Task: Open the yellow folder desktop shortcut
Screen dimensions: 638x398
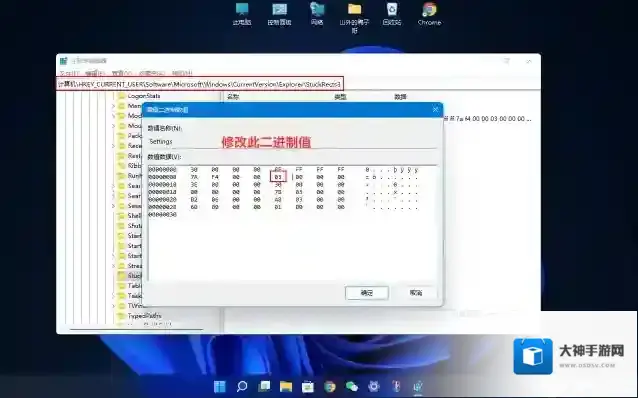Action: coord(354,17)
